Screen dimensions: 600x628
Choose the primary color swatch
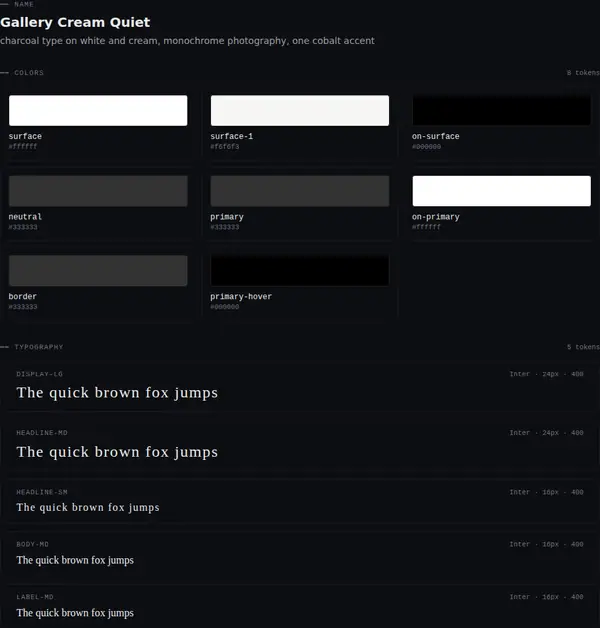pos(300,191)
